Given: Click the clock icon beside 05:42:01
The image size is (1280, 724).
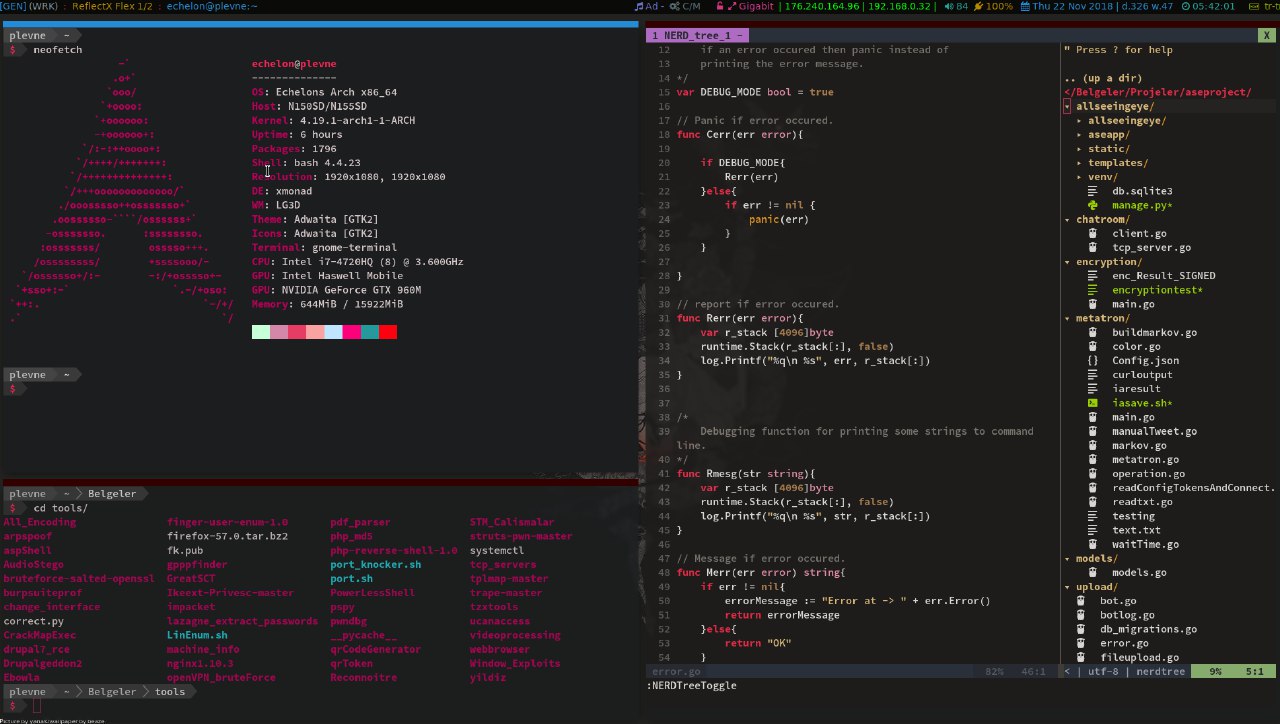Looking at the screenshot, I should click(x=1185, y=6).
